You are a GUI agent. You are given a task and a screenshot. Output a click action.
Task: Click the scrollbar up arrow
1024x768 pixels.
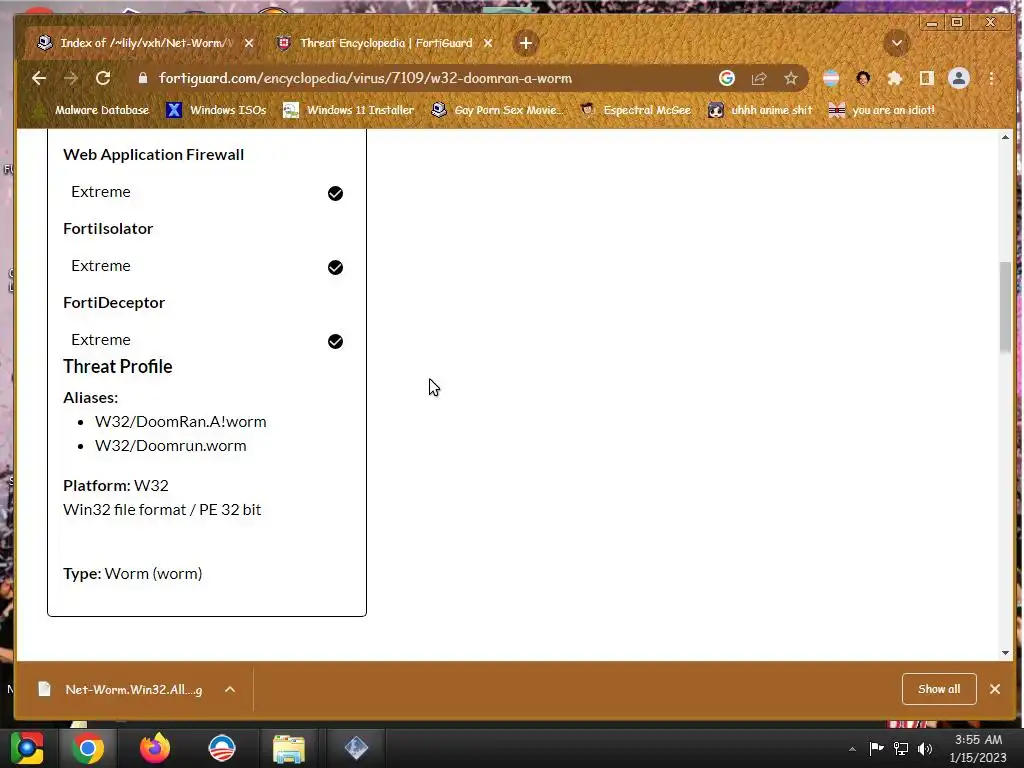pyautogui.click(x=1005, y=137)
